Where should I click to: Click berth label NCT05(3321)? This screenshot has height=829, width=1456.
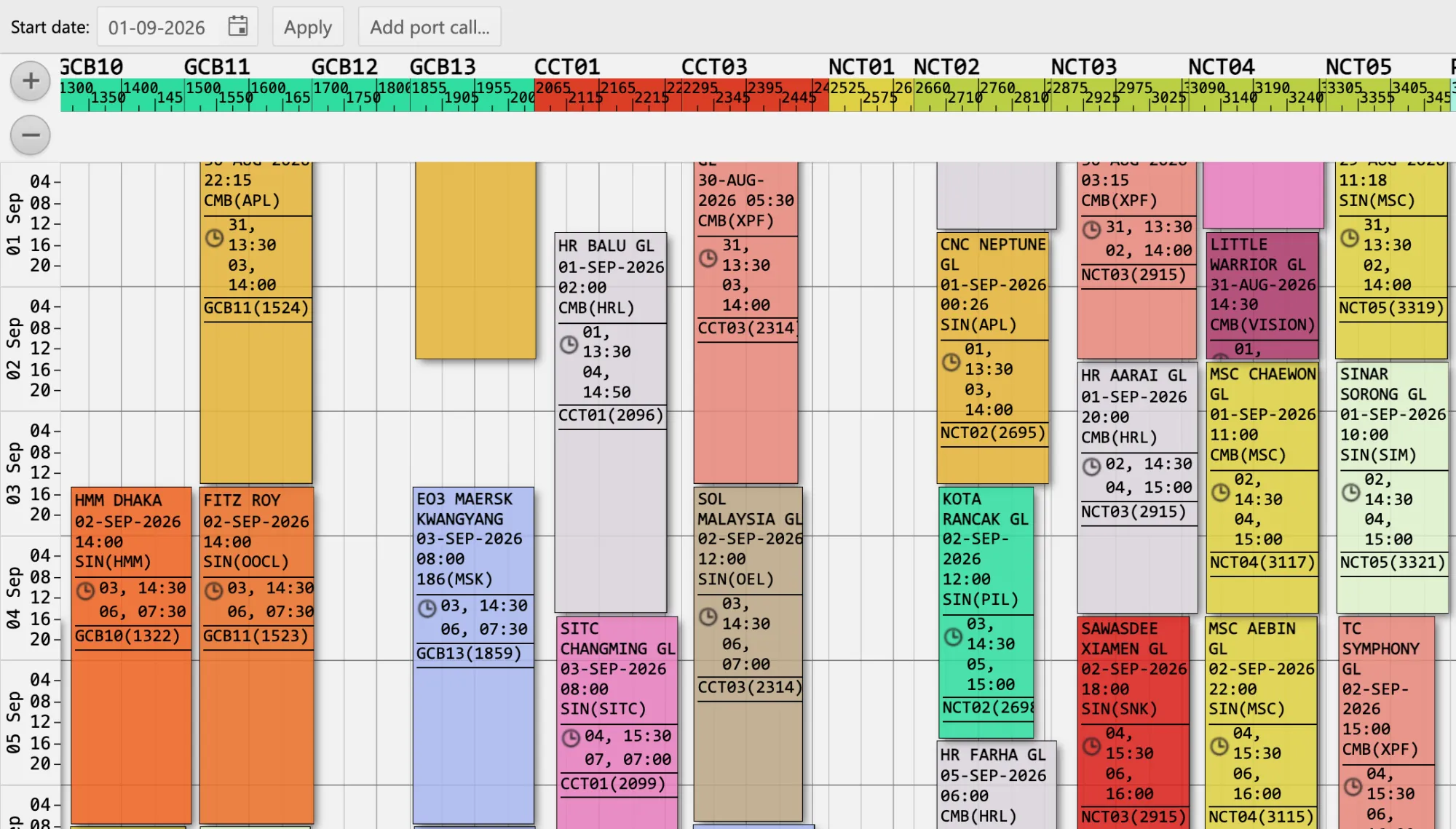point(1393,563)
